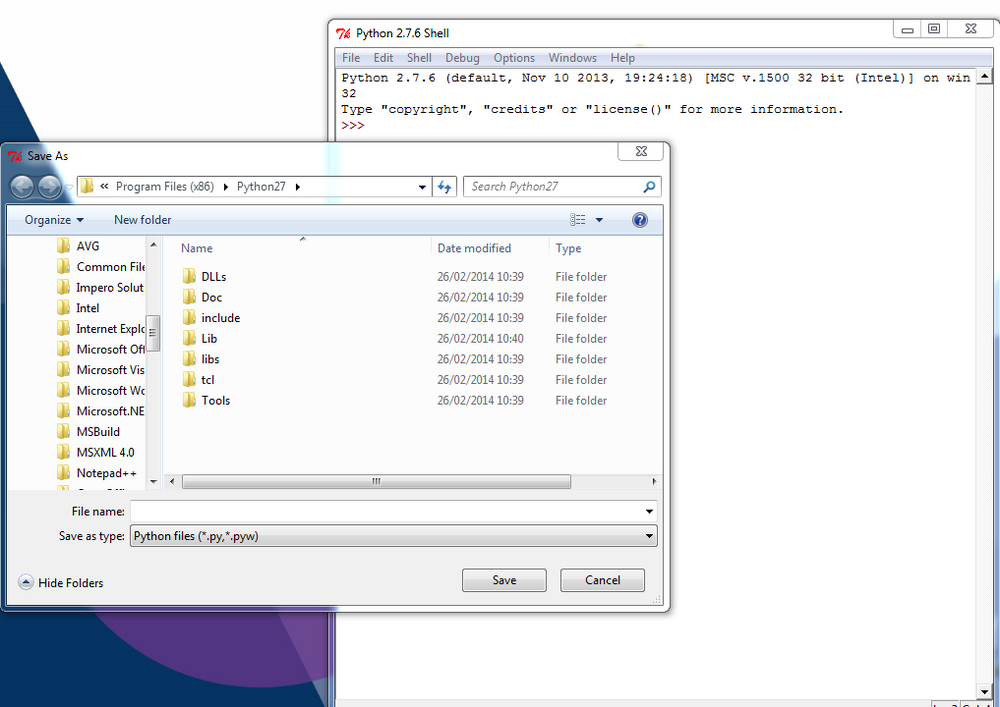
Task: Open the File name dropdown arrow
Action: [x=649, y=511]
